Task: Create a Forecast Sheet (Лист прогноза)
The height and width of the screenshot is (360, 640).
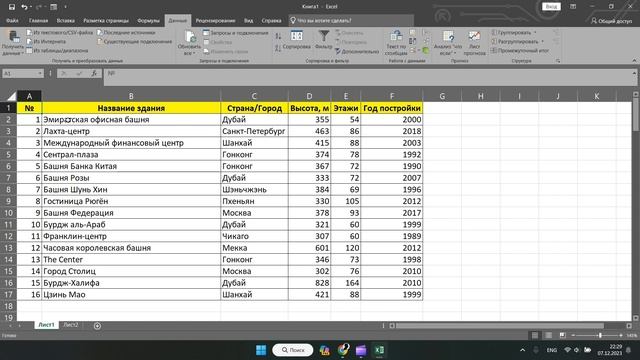Action: (474, 43)
